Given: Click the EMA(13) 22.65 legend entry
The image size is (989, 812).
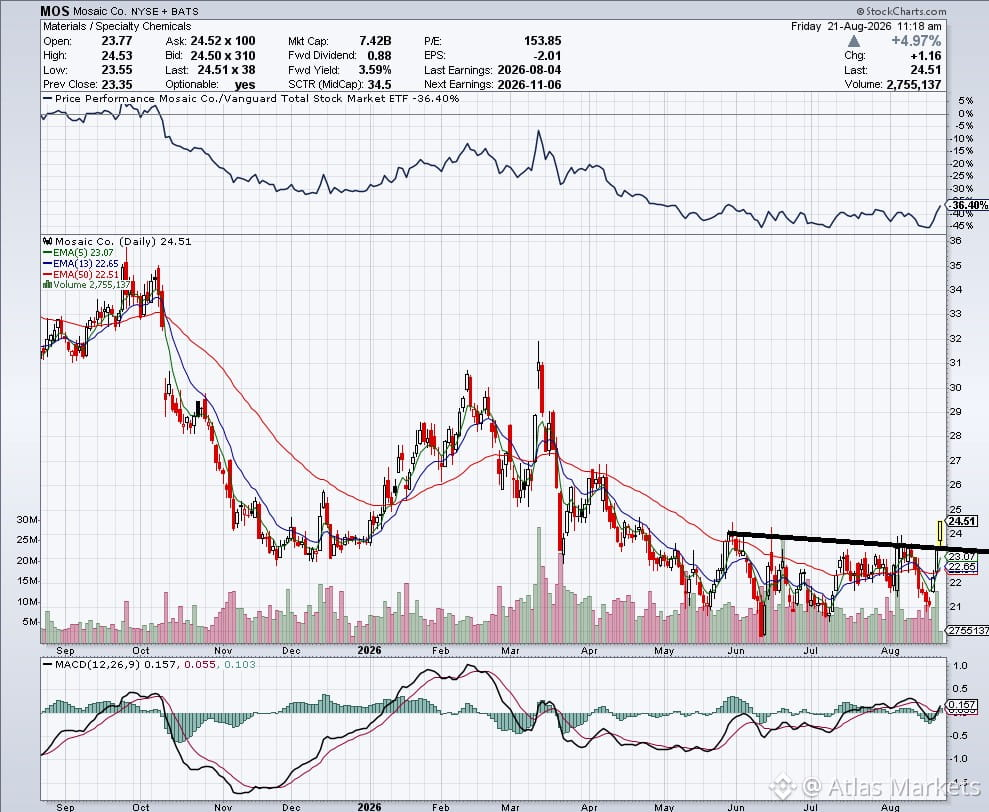Looking at the screenshot, I should click(80, 263).
